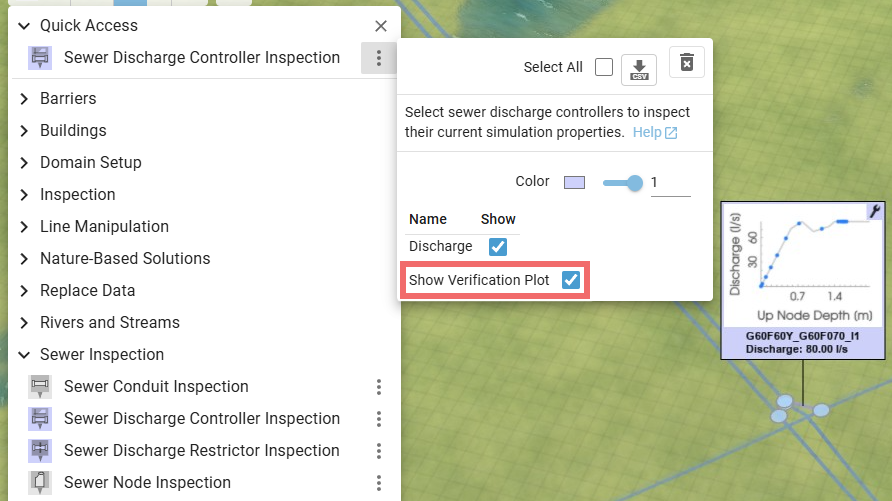The image size is (892, 501).
Task: Collapse the Sewer Inspection category
Action: click(x=24, y=355)
